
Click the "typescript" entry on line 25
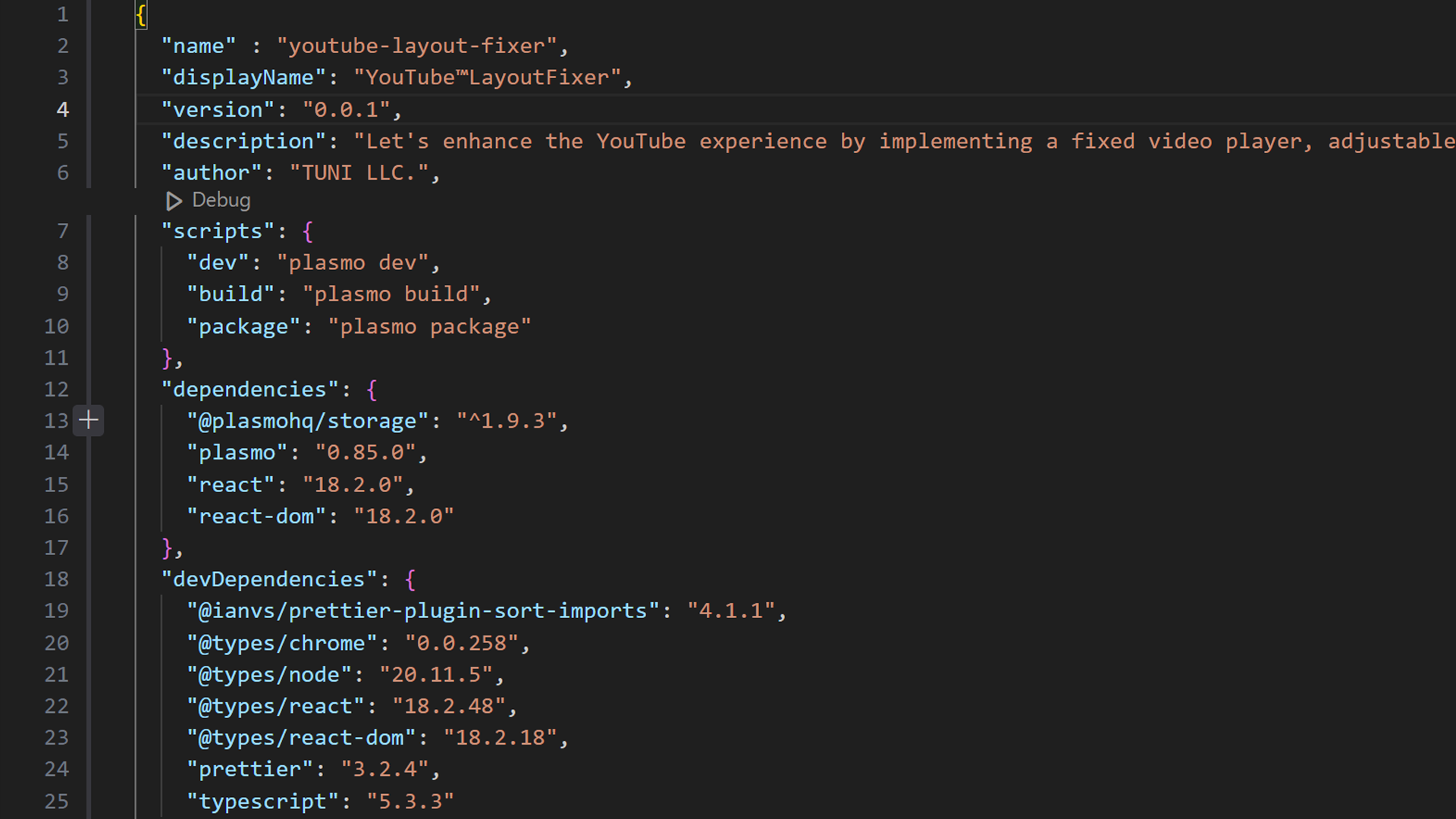click(x=262, y=801)
